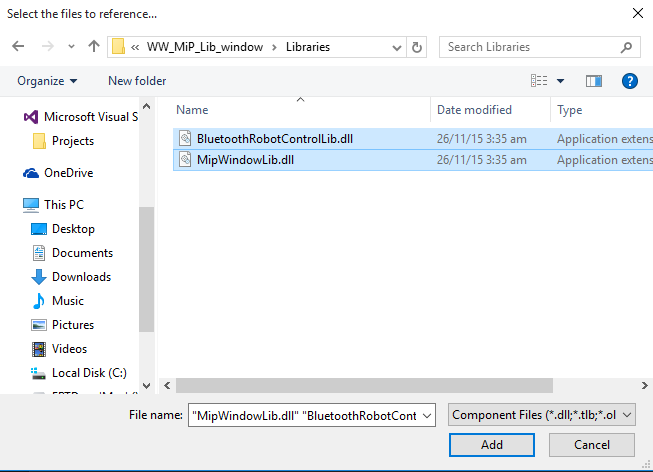
Task: Click the Add button
Action: coord(492,445)
